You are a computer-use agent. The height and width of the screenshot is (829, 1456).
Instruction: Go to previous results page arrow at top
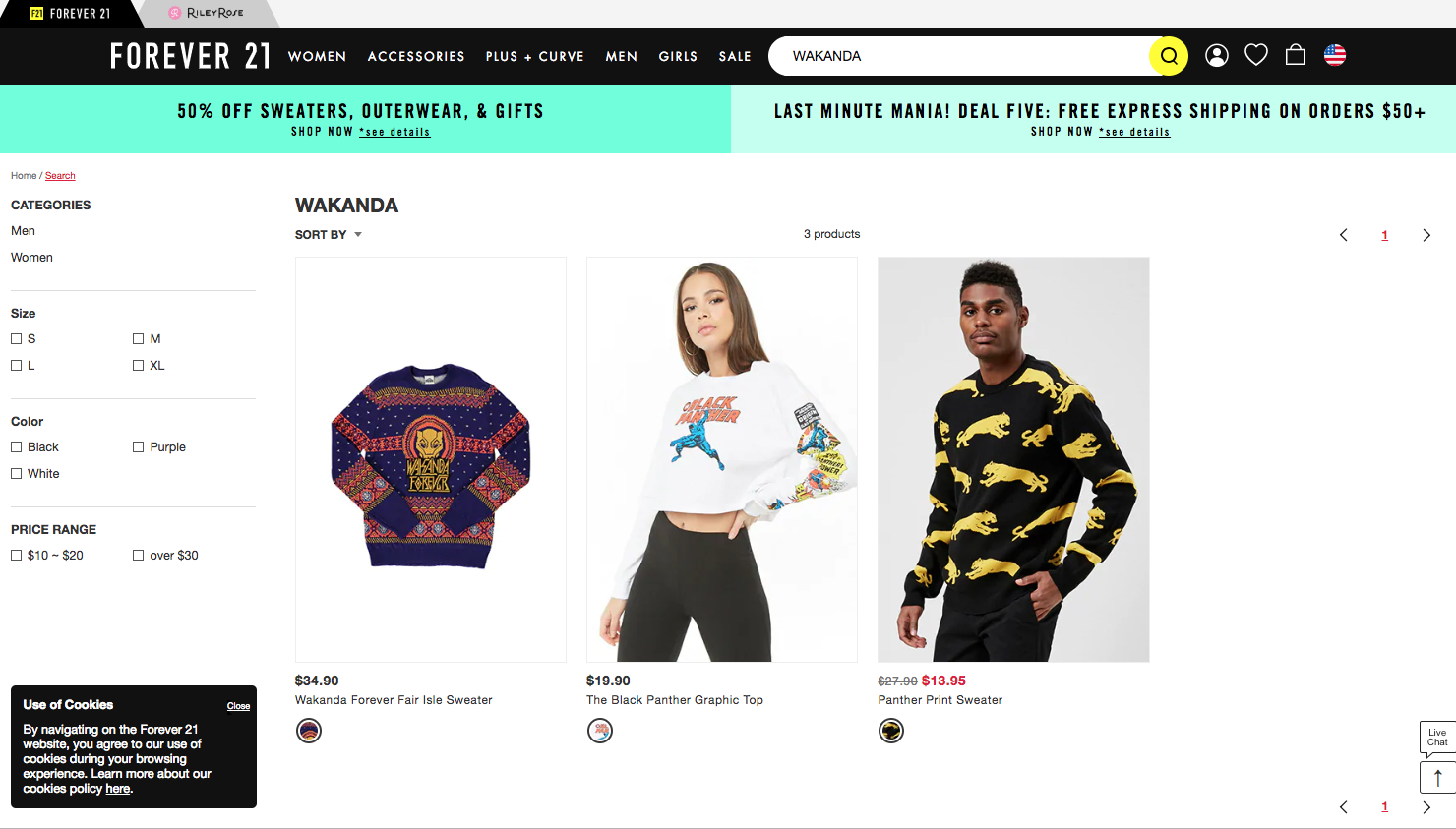point(1344,235)
